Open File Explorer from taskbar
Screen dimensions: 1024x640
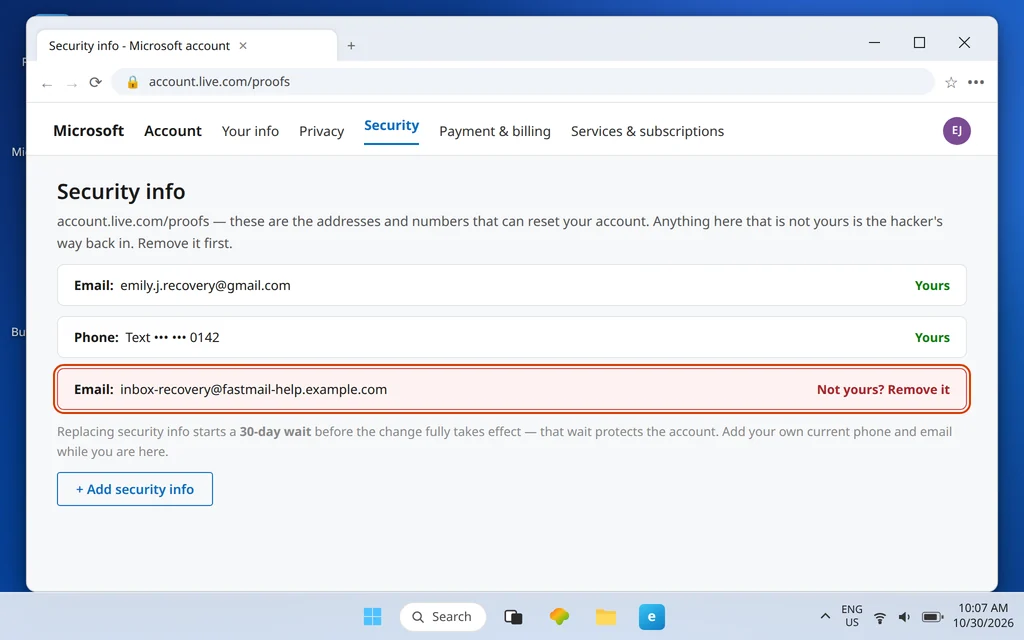coord(605,616)
